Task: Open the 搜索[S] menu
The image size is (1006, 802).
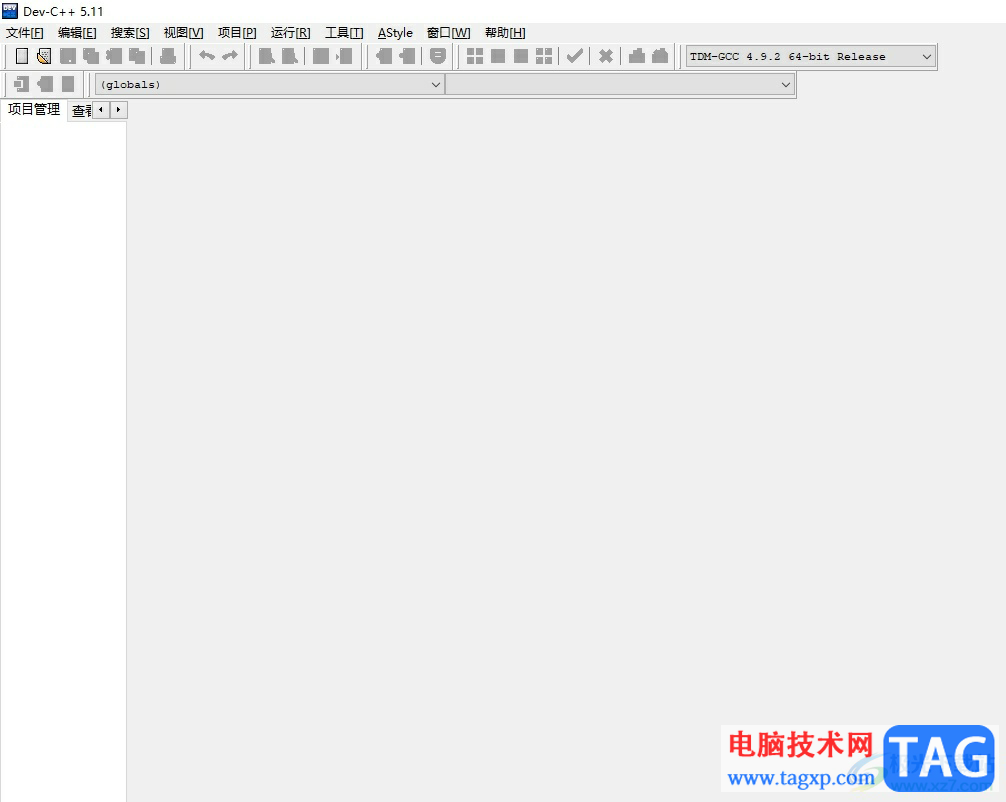Action: [130, 33]
